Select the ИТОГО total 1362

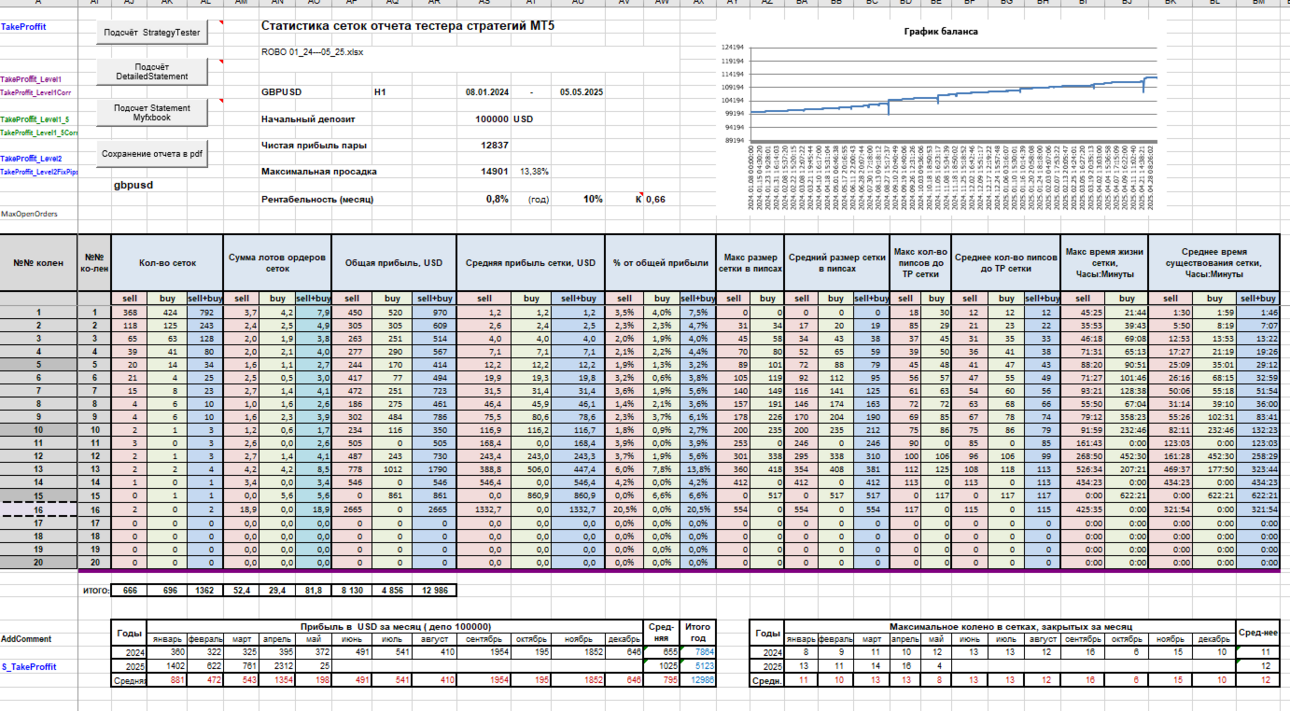pyautogui.click(x=203, y=591)
